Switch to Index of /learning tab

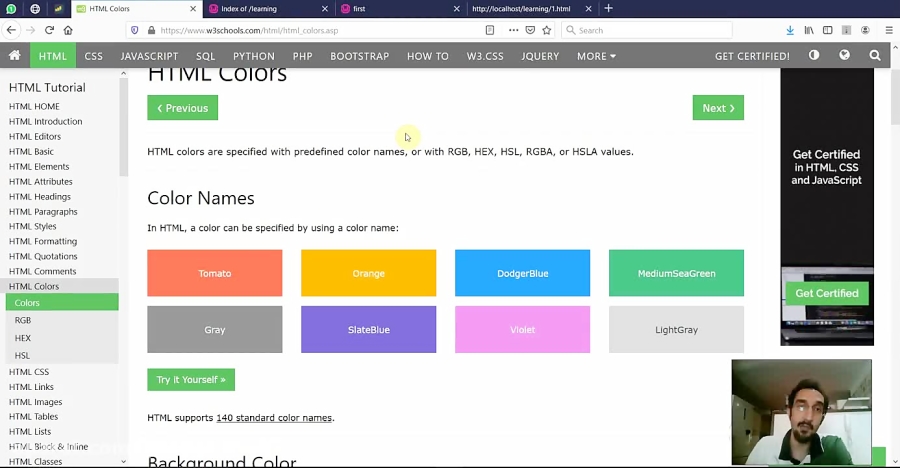pyautogui.click(x=269, y=9)
